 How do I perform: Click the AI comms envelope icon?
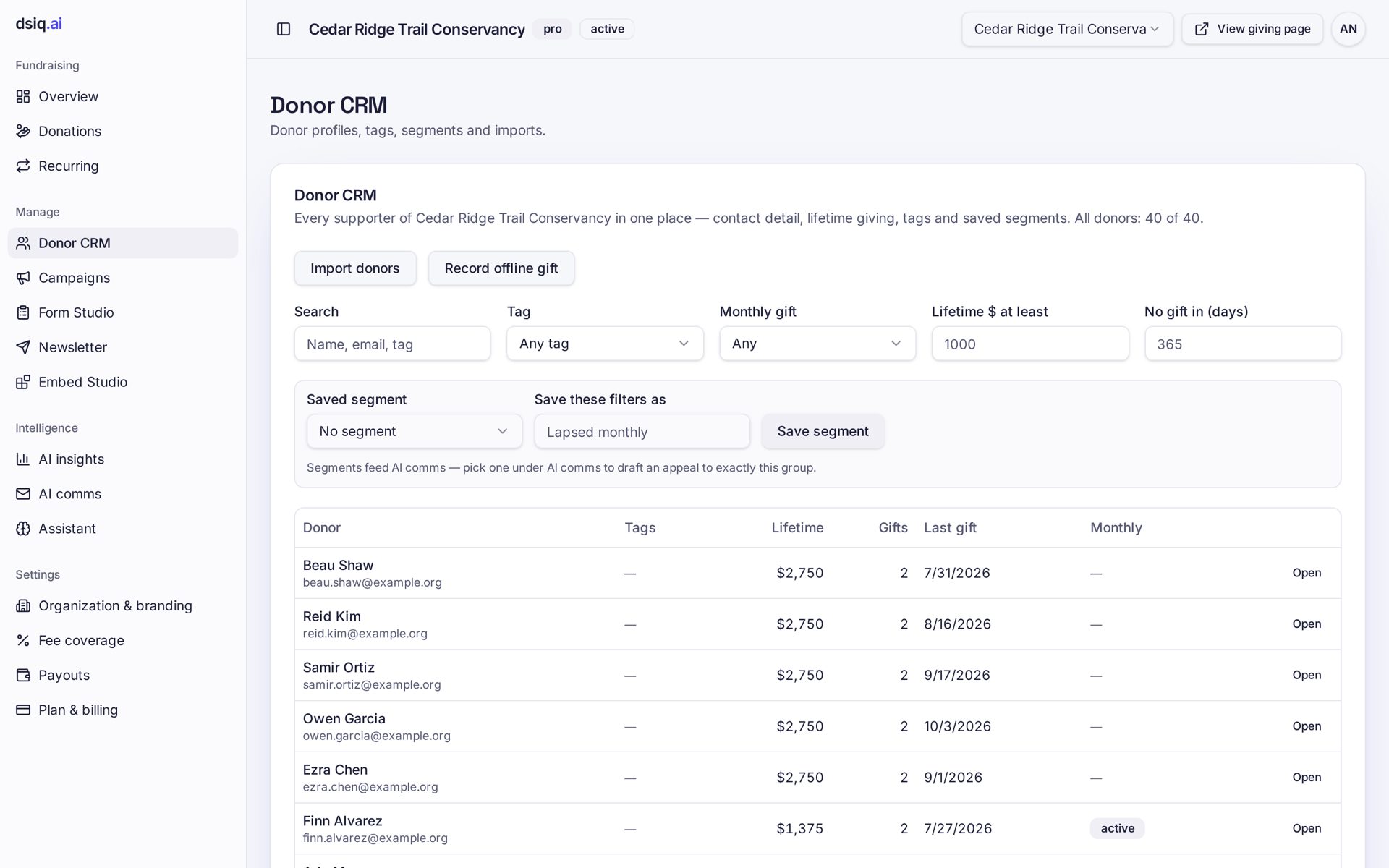(x=23, y=494)
